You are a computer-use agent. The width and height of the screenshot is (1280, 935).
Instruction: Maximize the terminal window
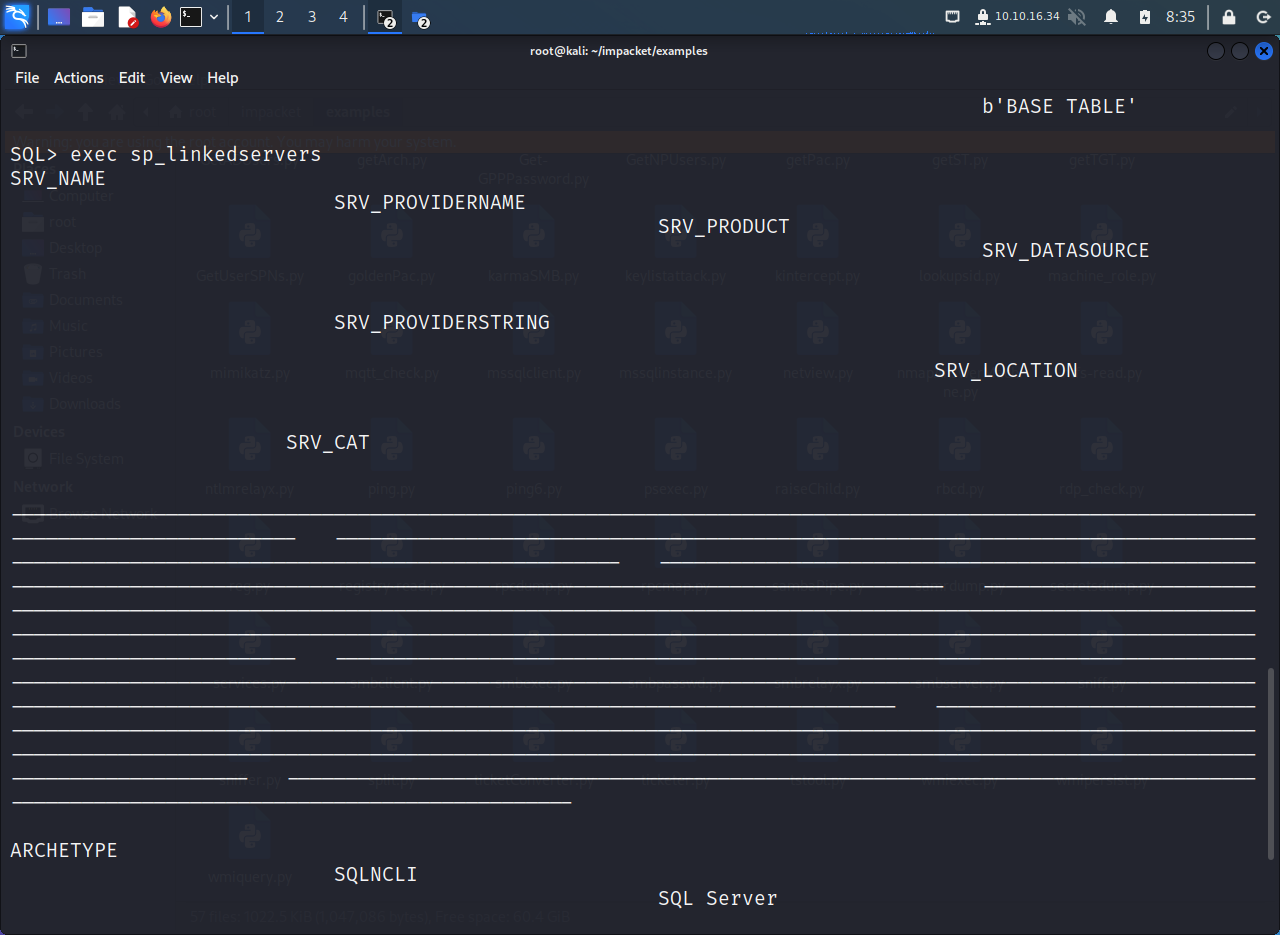(1240, 51)
